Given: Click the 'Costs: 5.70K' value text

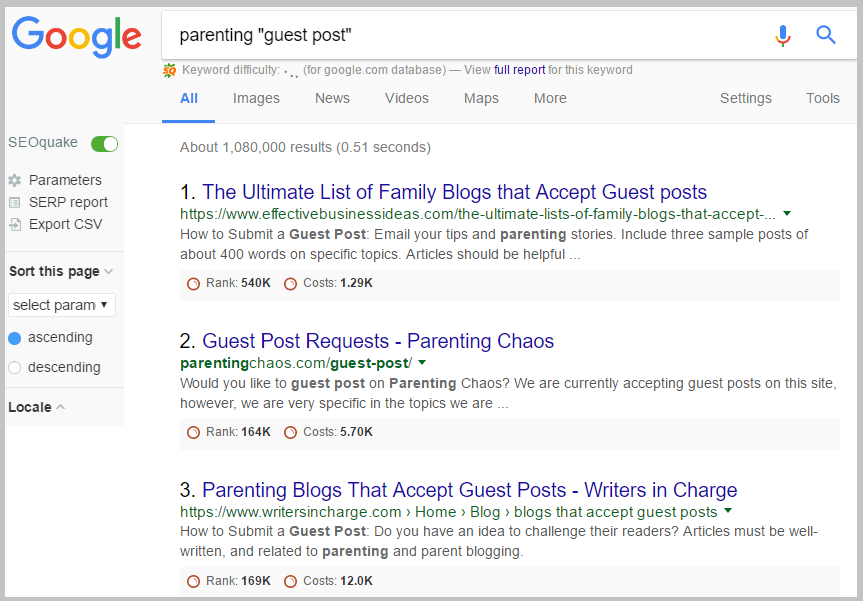Looking at the screenshot, I should [338, 433].
